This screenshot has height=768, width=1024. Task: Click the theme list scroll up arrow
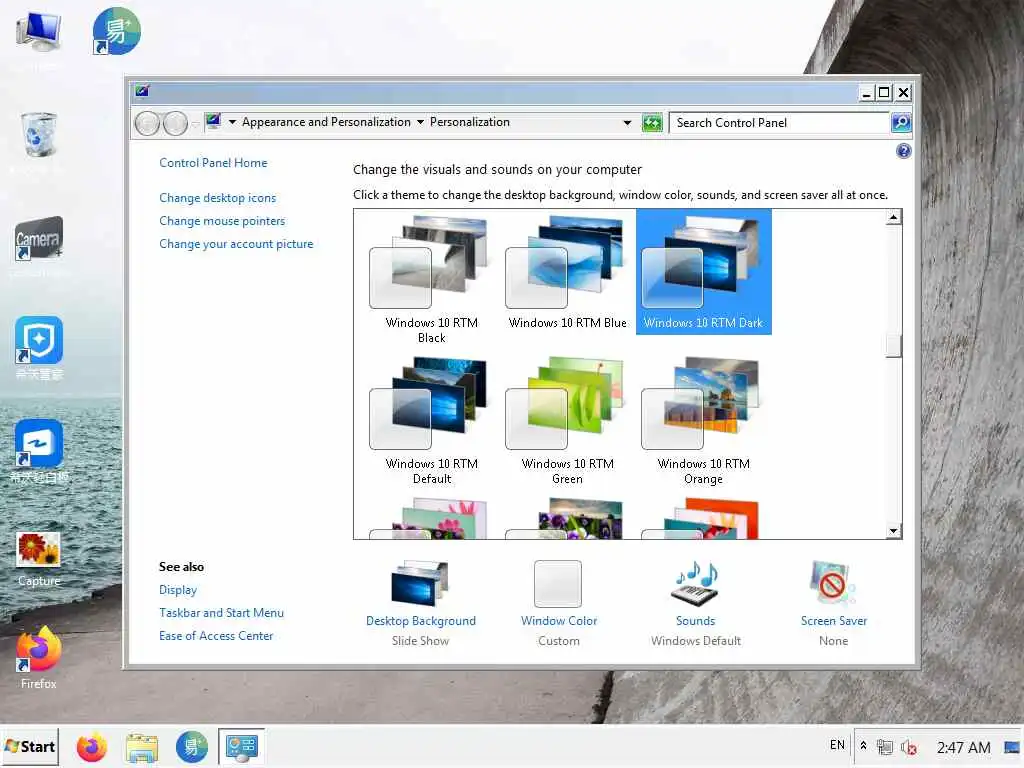(893, 217)
